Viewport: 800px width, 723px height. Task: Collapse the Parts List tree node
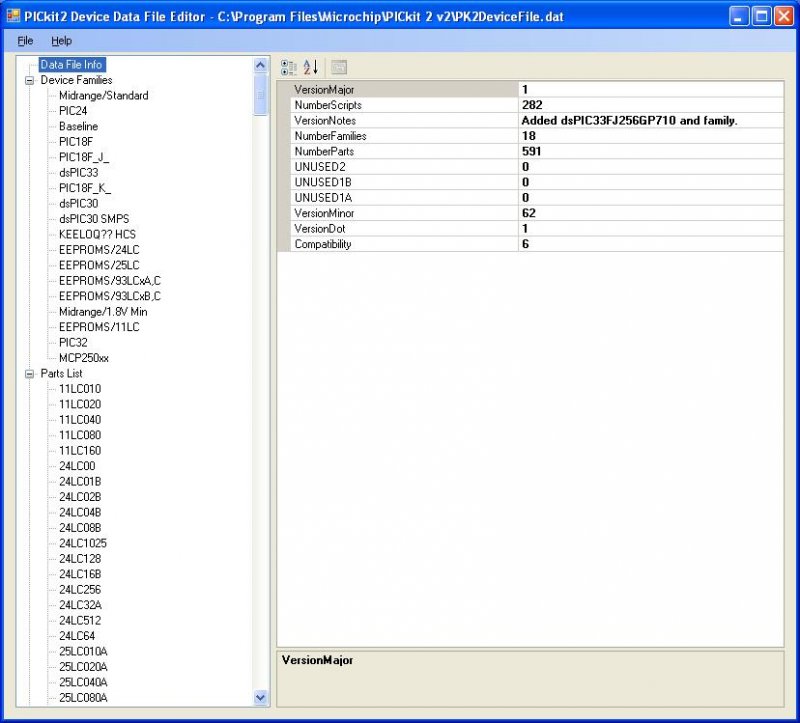pos(30,374)
